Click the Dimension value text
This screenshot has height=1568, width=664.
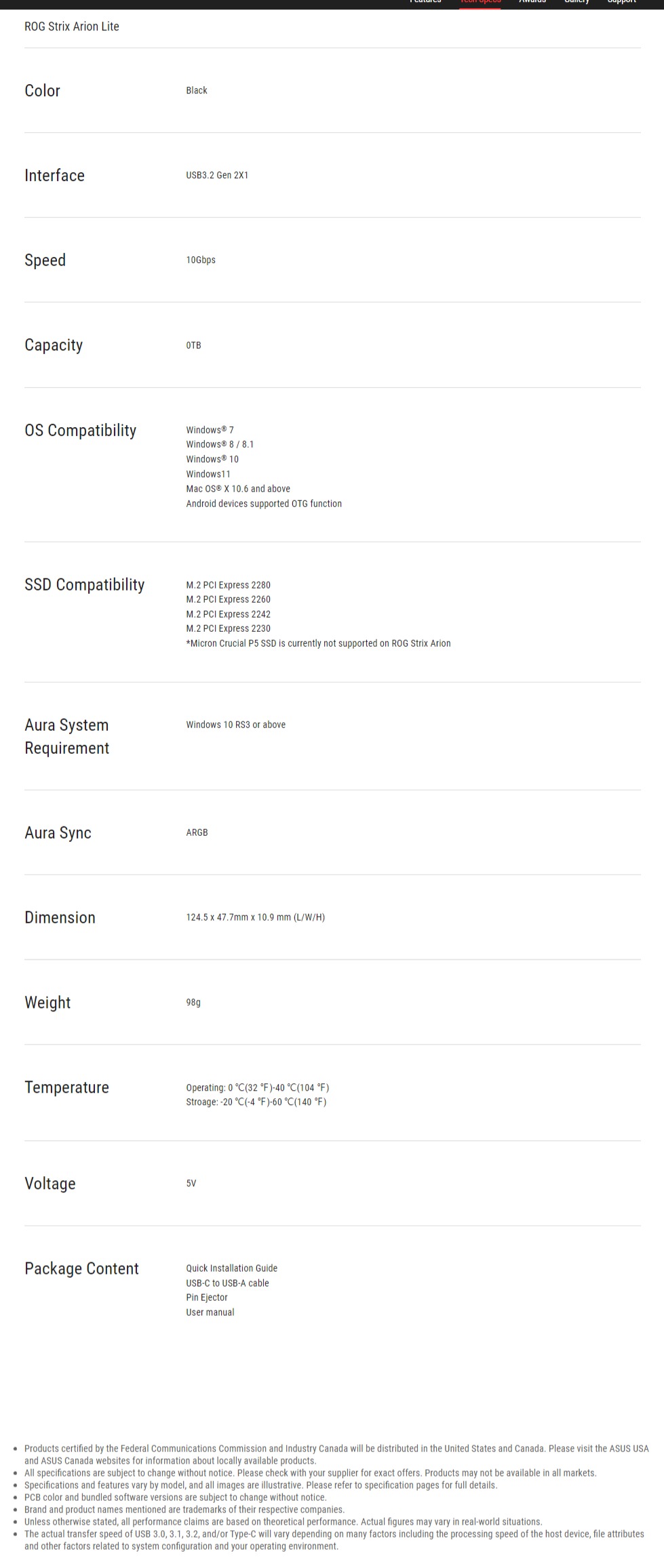pyautogui.click(x=255, y=917)
